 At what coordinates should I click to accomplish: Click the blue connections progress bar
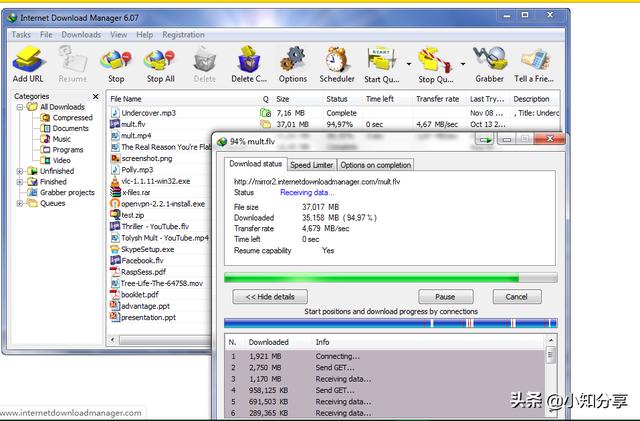click(x=391, y=324)
